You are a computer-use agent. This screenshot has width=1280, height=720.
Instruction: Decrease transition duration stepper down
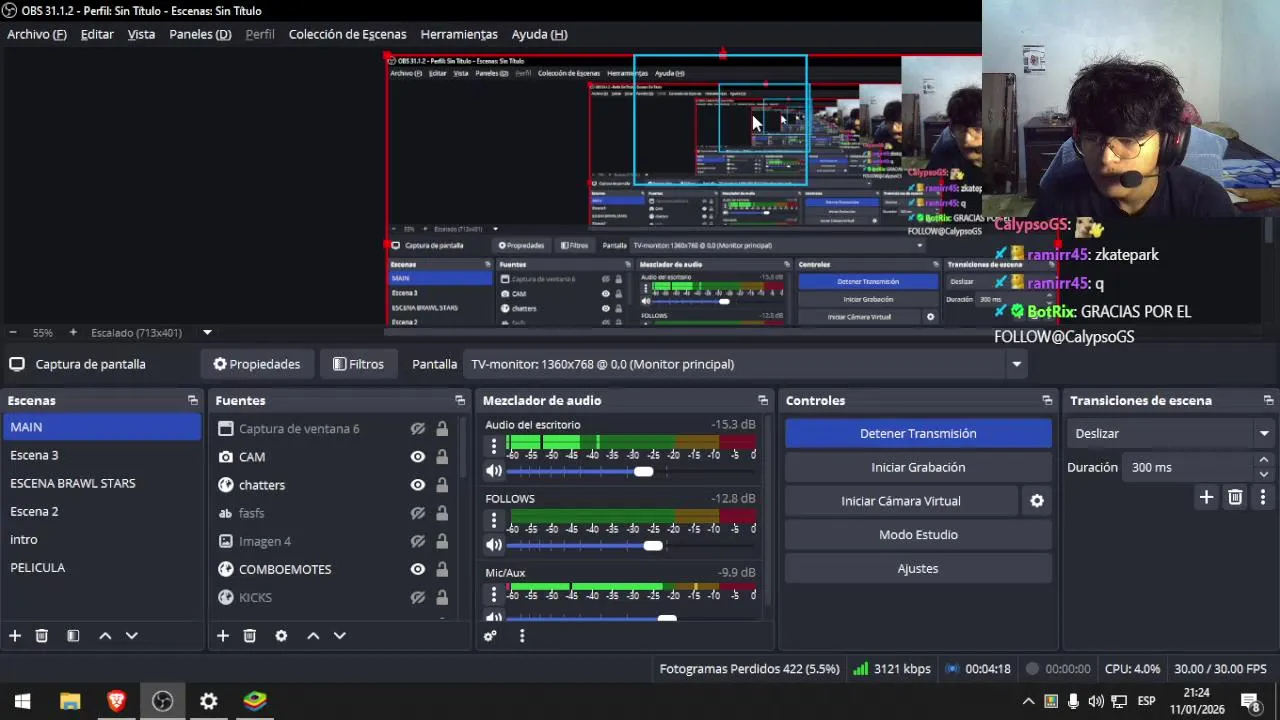click(1264, 474)
